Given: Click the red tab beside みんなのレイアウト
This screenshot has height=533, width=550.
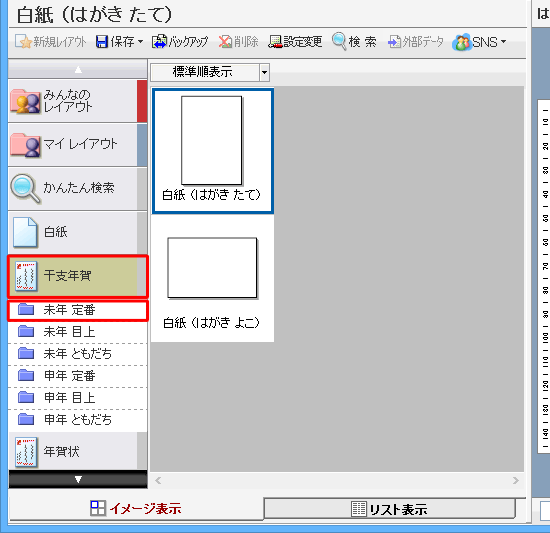Looking at the screenshot, I should tap(142, 101).
